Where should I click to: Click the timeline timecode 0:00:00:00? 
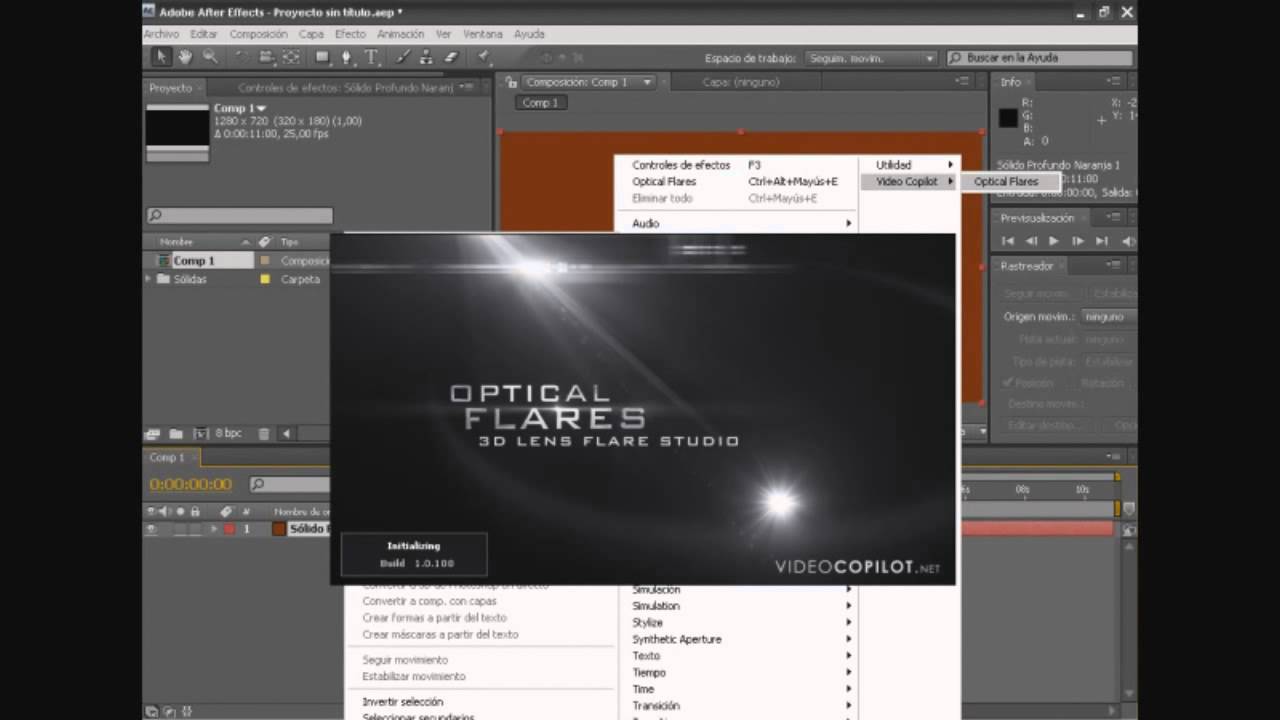(x=190, y=485)
